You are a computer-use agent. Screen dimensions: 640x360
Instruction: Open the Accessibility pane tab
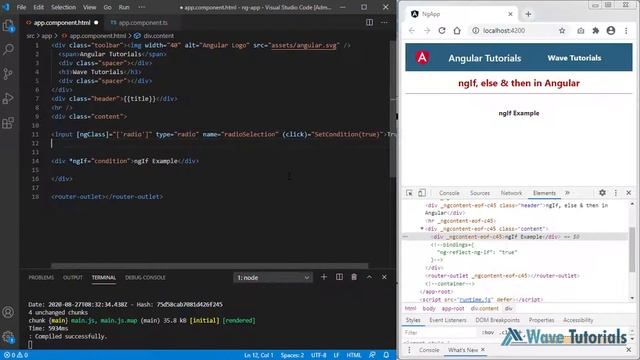coord(578,320)
